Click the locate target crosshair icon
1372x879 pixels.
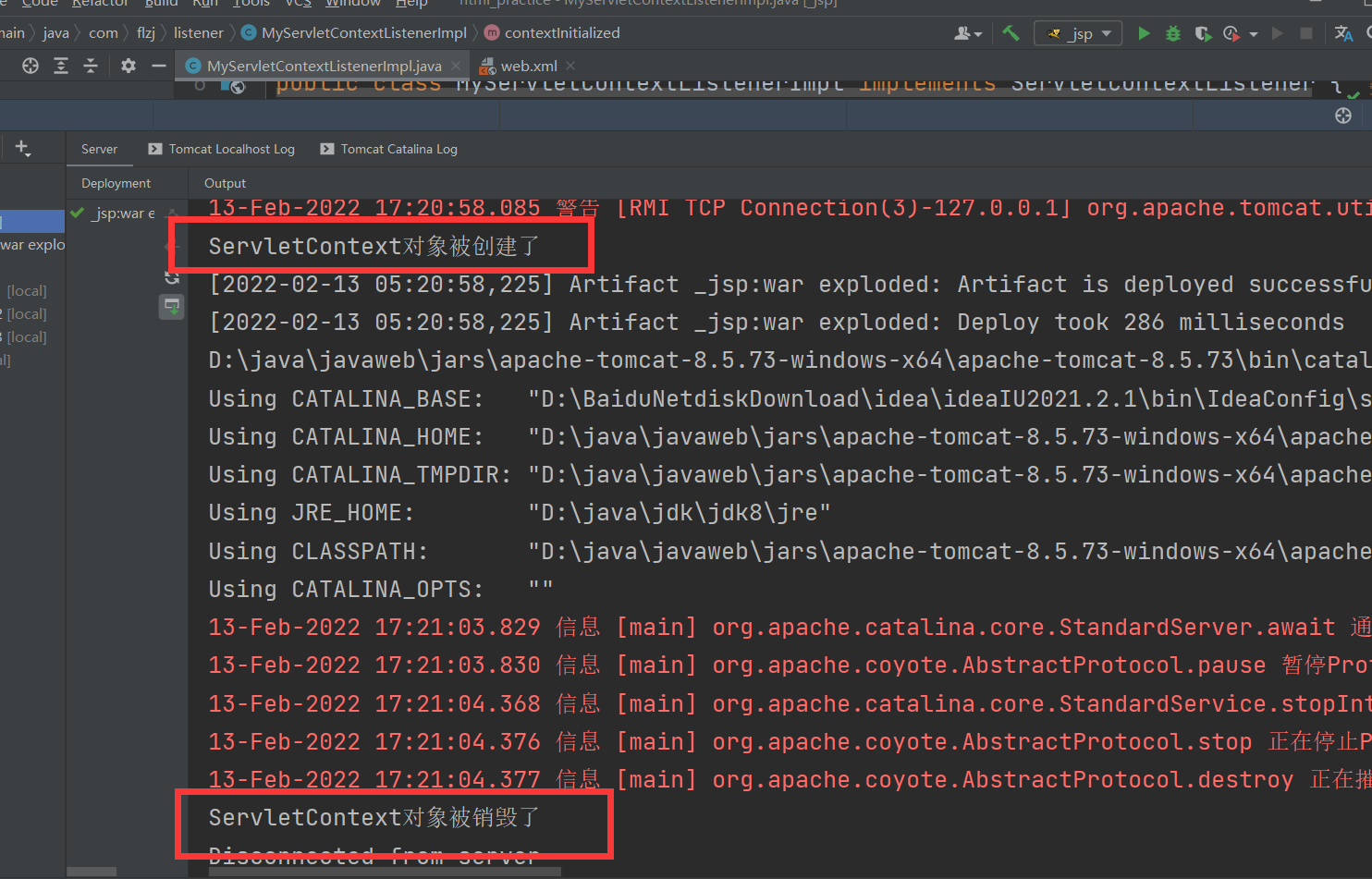pyautogui.click(x=31, y=66)
